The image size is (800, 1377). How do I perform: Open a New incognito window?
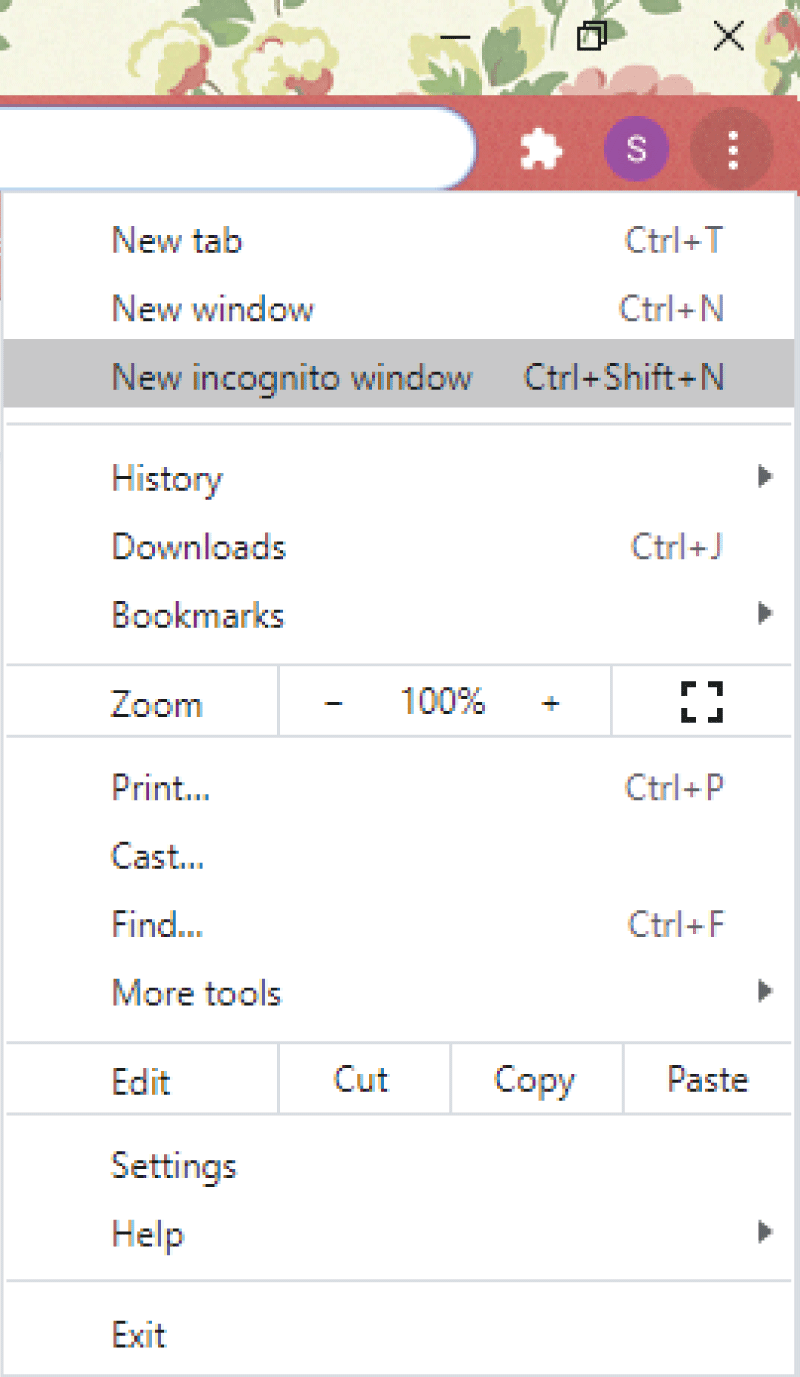[x=400, y=375]
